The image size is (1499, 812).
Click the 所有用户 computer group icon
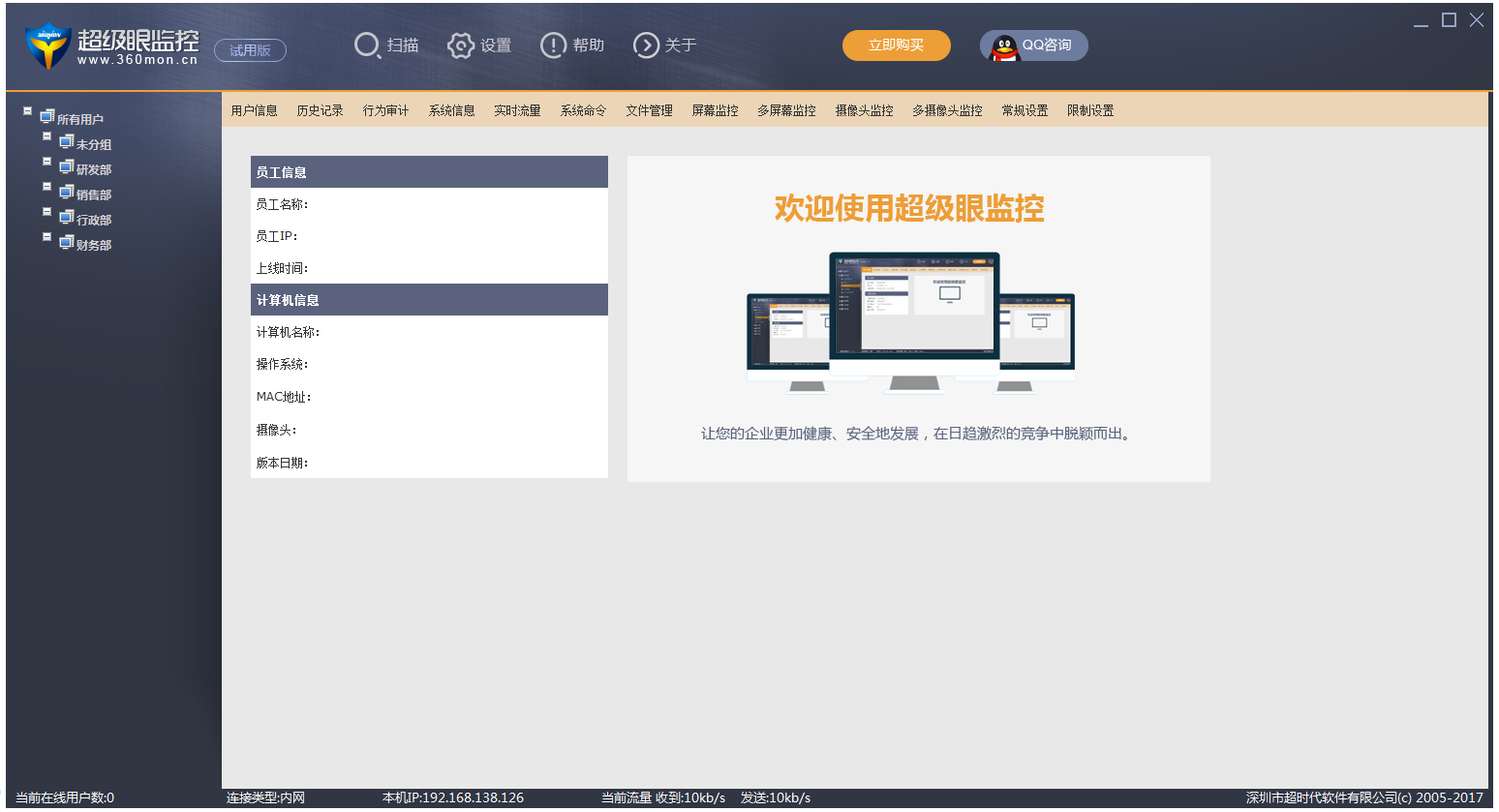point(46,116)
